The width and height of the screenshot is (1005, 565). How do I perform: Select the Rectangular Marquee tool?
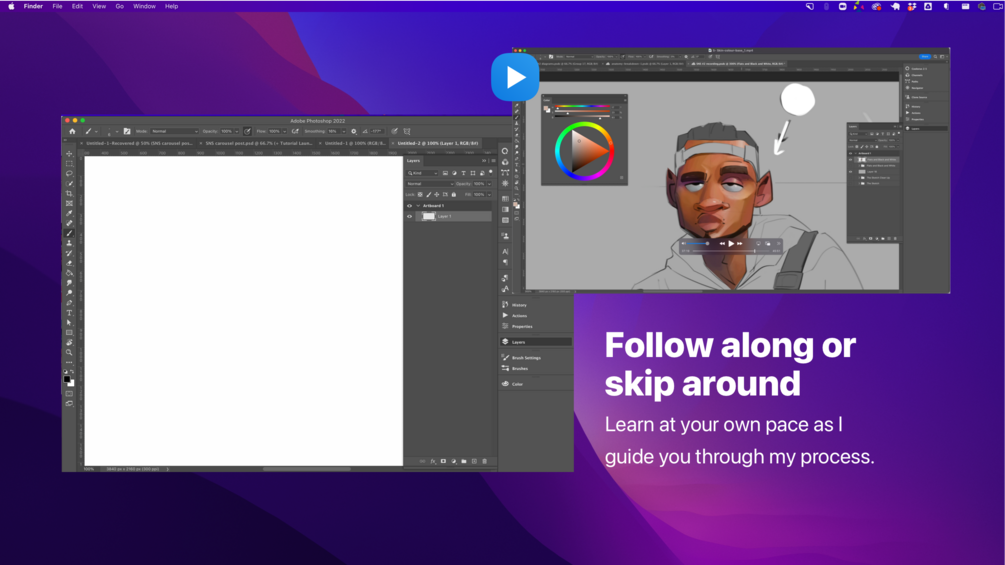coord(69,164)
